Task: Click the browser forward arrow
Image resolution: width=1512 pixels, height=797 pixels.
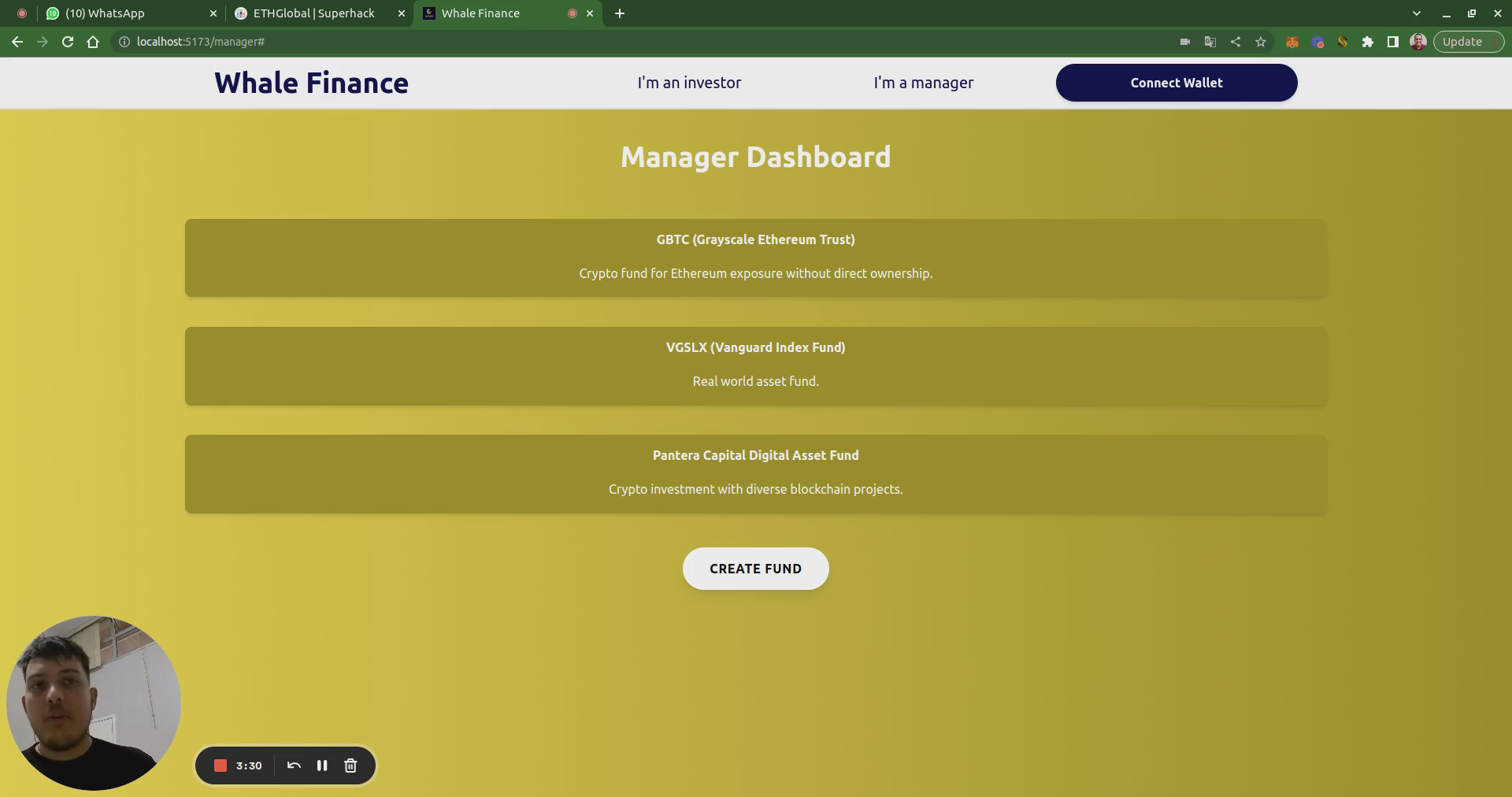Action: click(x=43, y=42)
